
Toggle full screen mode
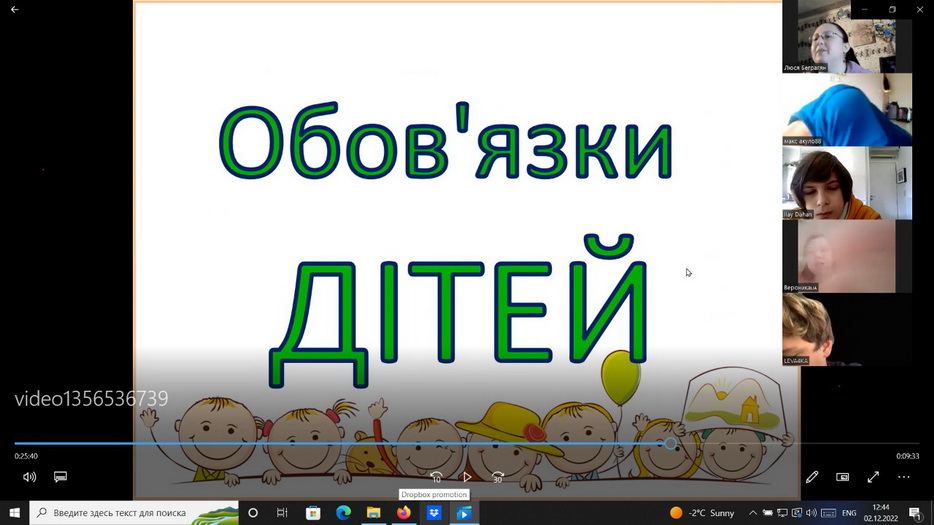[873, 477]
